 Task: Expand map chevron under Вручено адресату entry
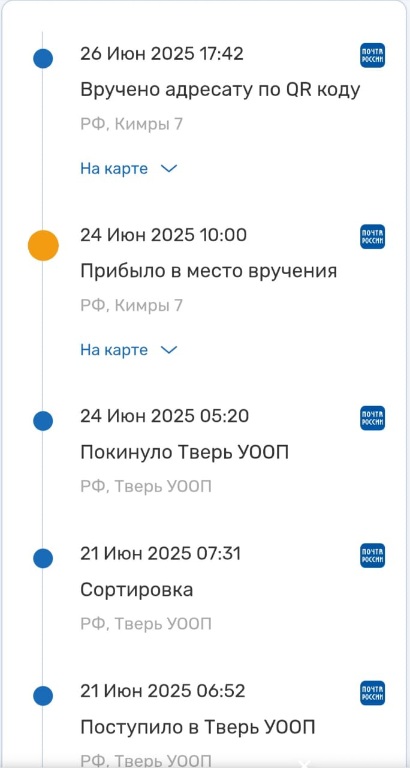pyautogui.click(x=169, y=169)
